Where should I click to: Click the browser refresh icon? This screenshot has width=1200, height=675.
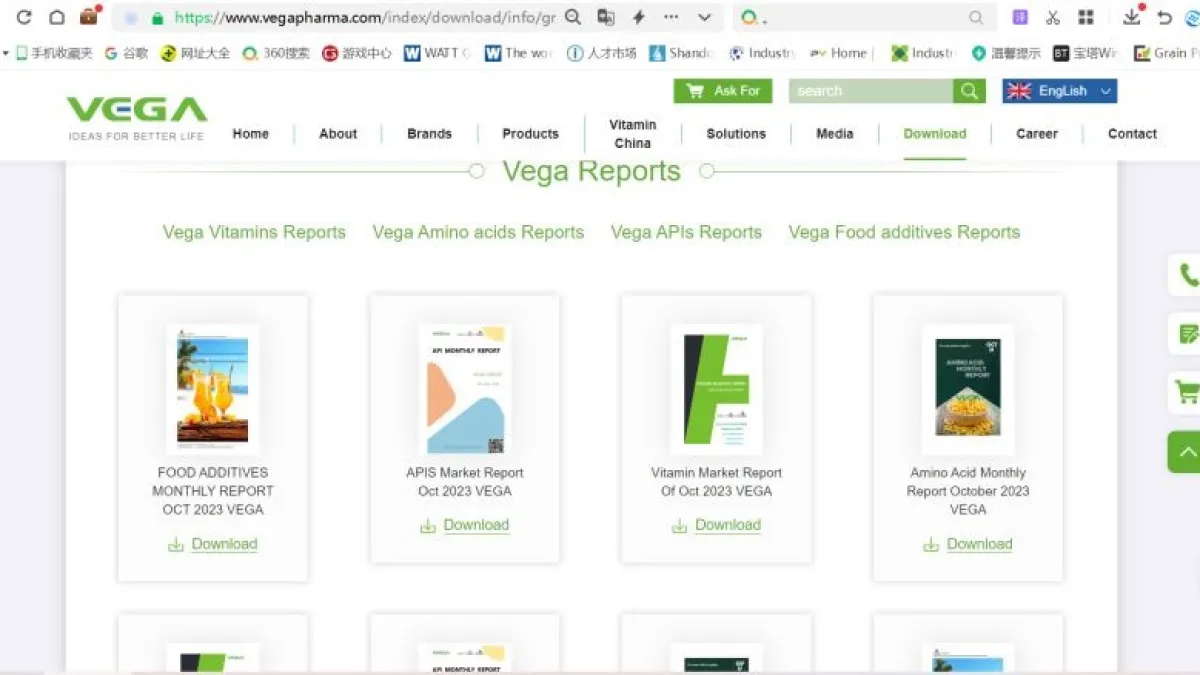point(24,17)
